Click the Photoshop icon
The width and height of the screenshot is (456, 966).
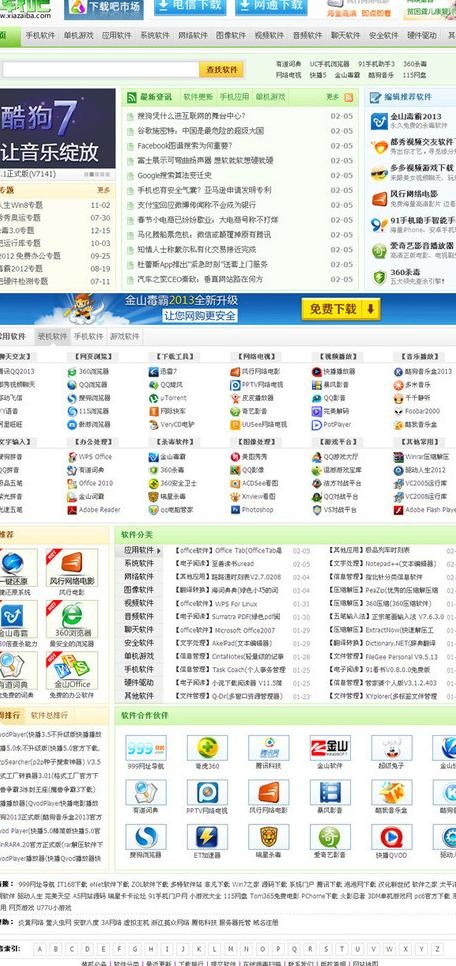235,509
